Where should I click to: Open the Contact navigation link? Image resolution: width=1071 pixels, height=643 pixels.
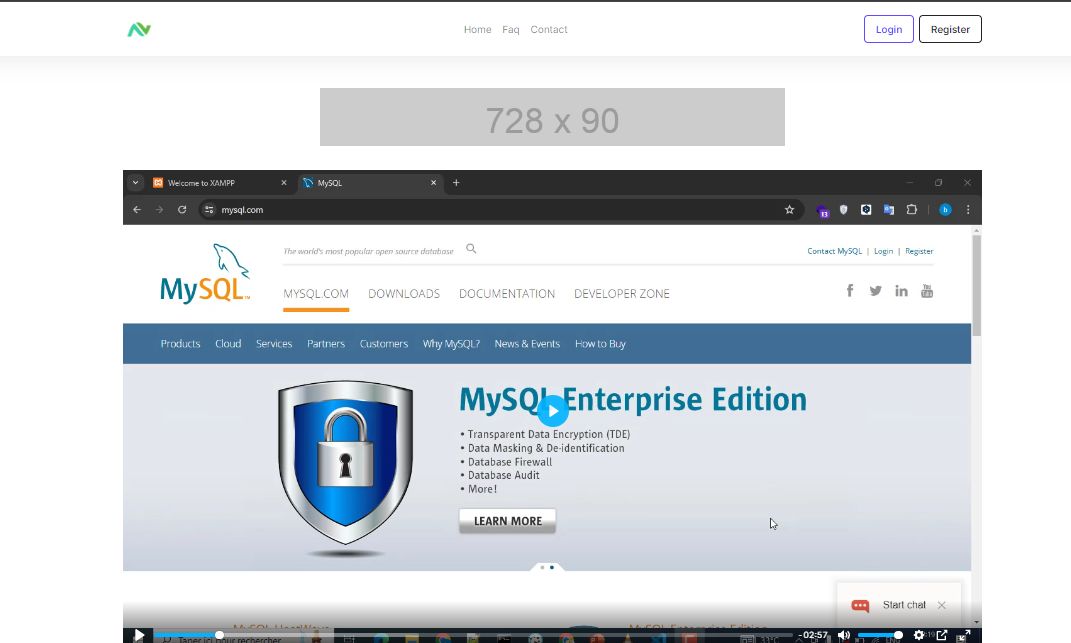click(x=549, y=29)
